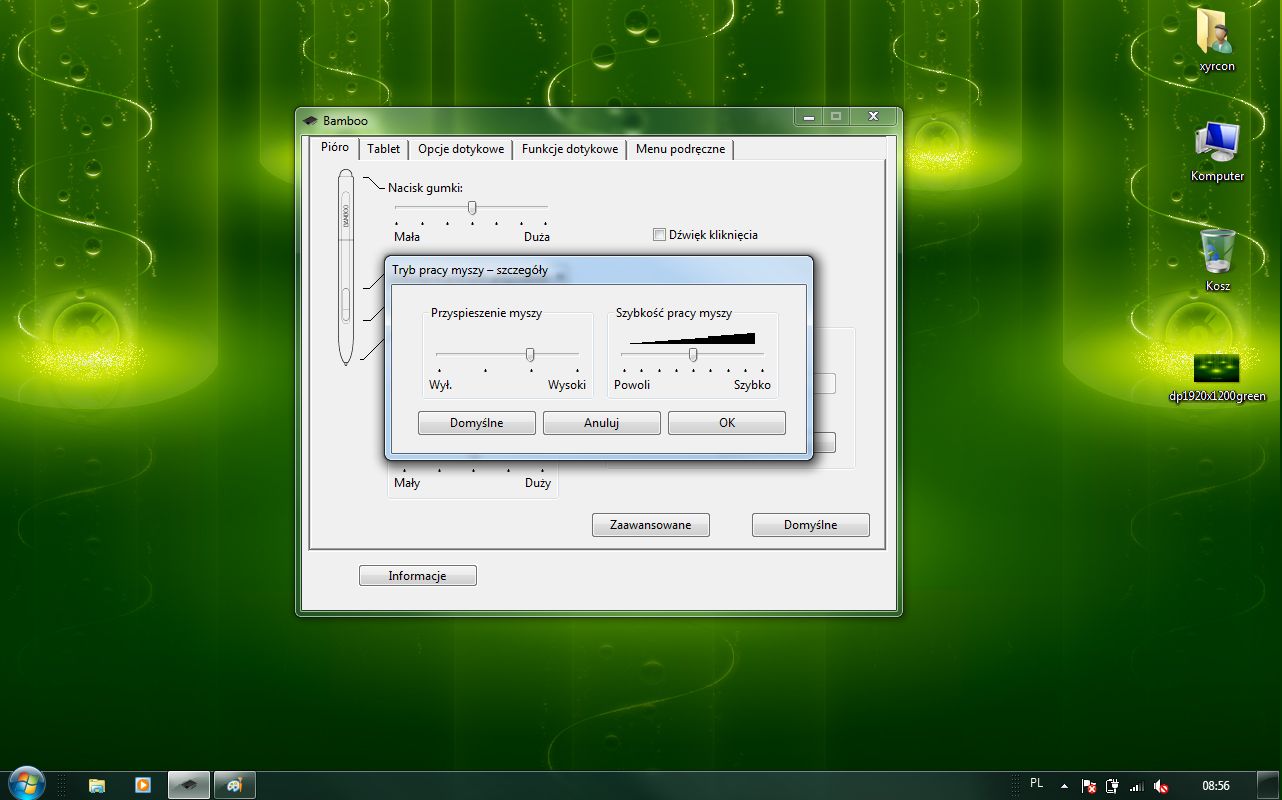
Task: Click the Nacisk gumki slider handle
Action: coord(472,207)
